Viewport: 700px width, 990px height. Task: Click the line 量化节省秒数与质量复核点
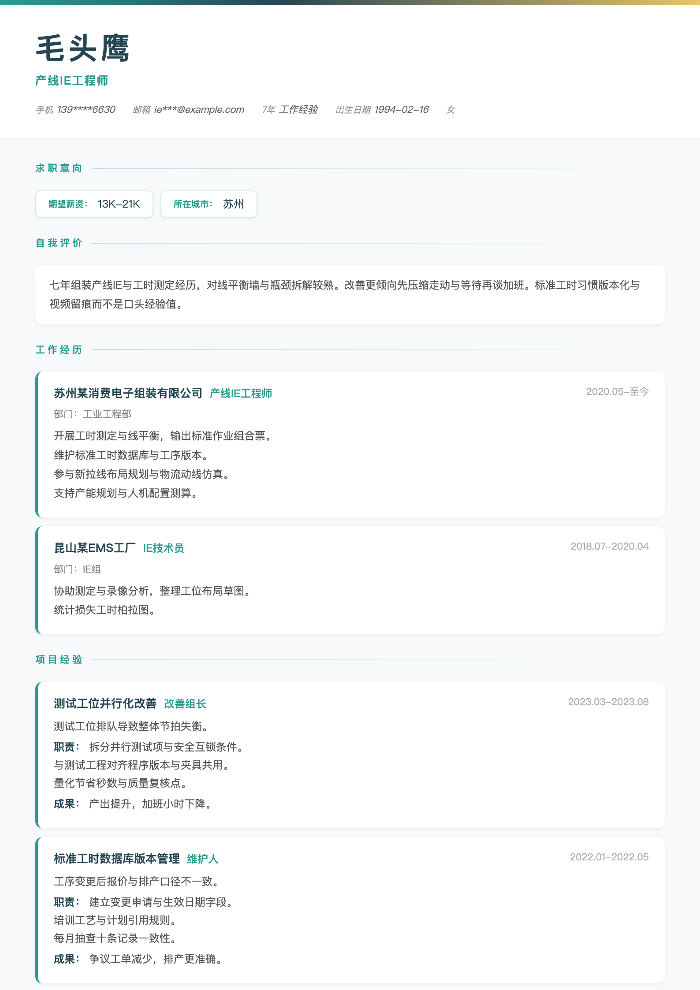(x=121, y=784)
